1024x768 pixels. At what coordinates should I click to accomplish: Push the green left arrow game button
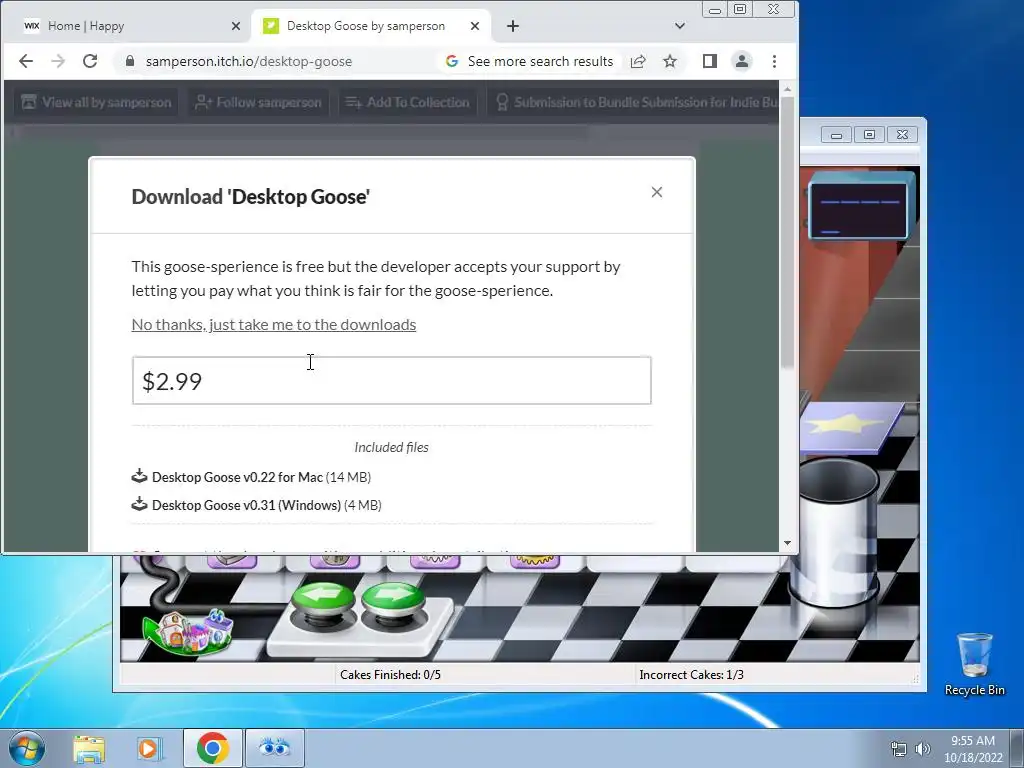pyautogui.click(x=323, y=604)
